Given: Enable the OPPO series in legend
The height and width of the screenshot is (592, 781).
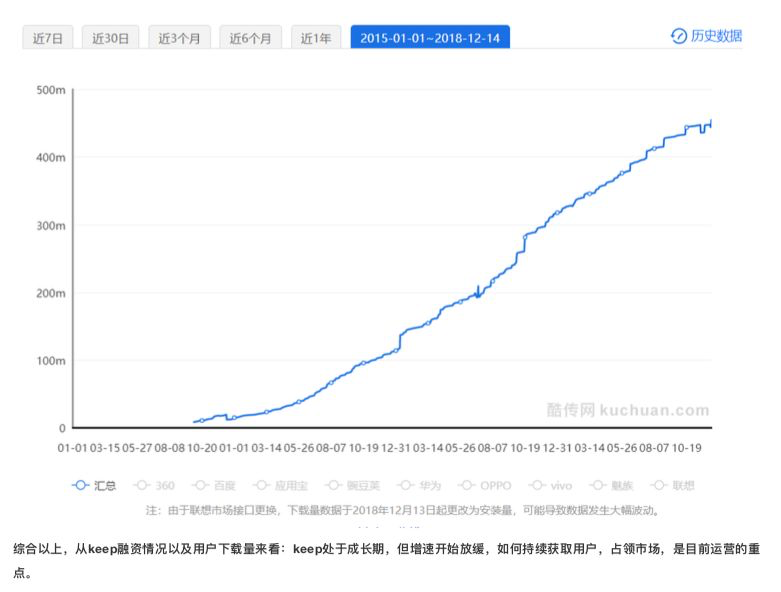Looking at the screenshot, I should click(485, 485).
